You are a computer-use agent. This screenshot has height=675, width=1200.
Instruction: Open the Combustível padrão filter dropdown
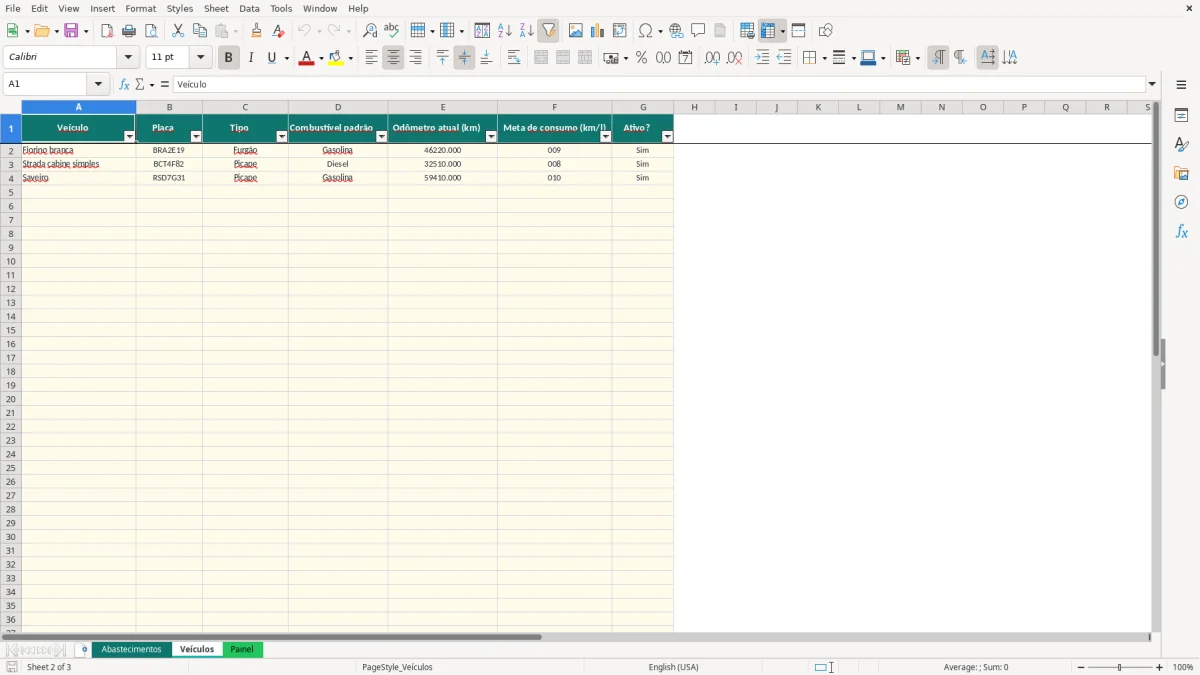click(x=381, y=137)
